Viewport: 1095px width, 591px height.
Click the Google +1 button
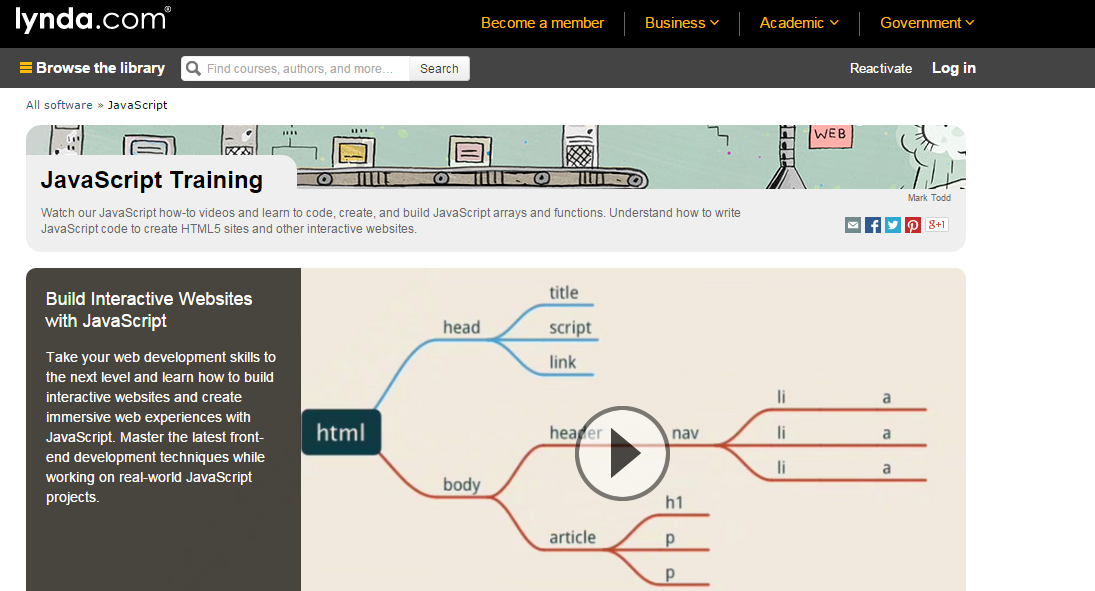tap(937, 225)
